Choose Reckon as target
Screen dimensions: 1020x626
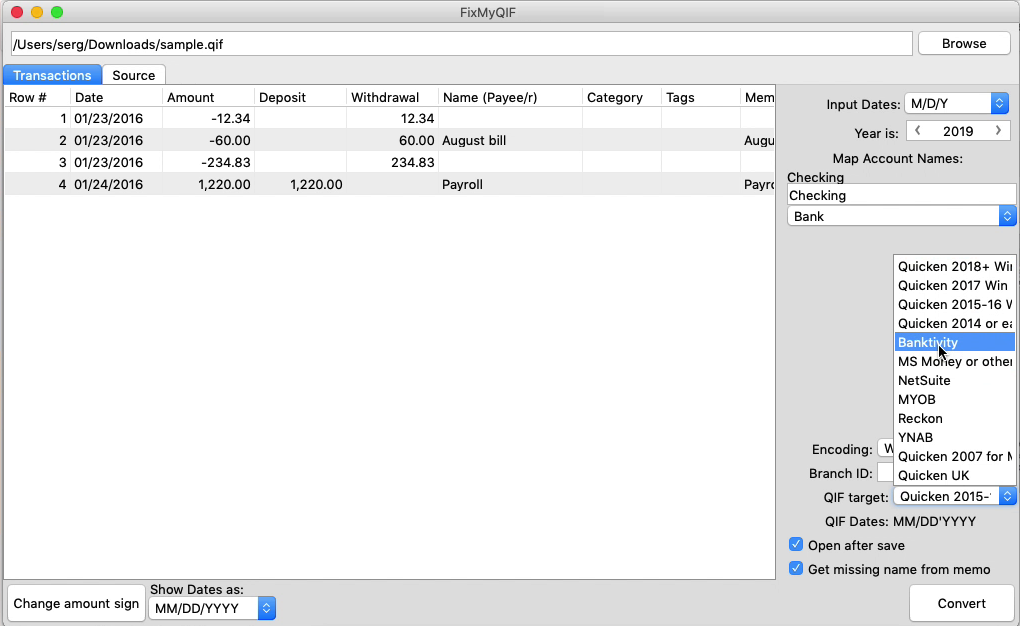pyautogui.click(x=954, y=418)
